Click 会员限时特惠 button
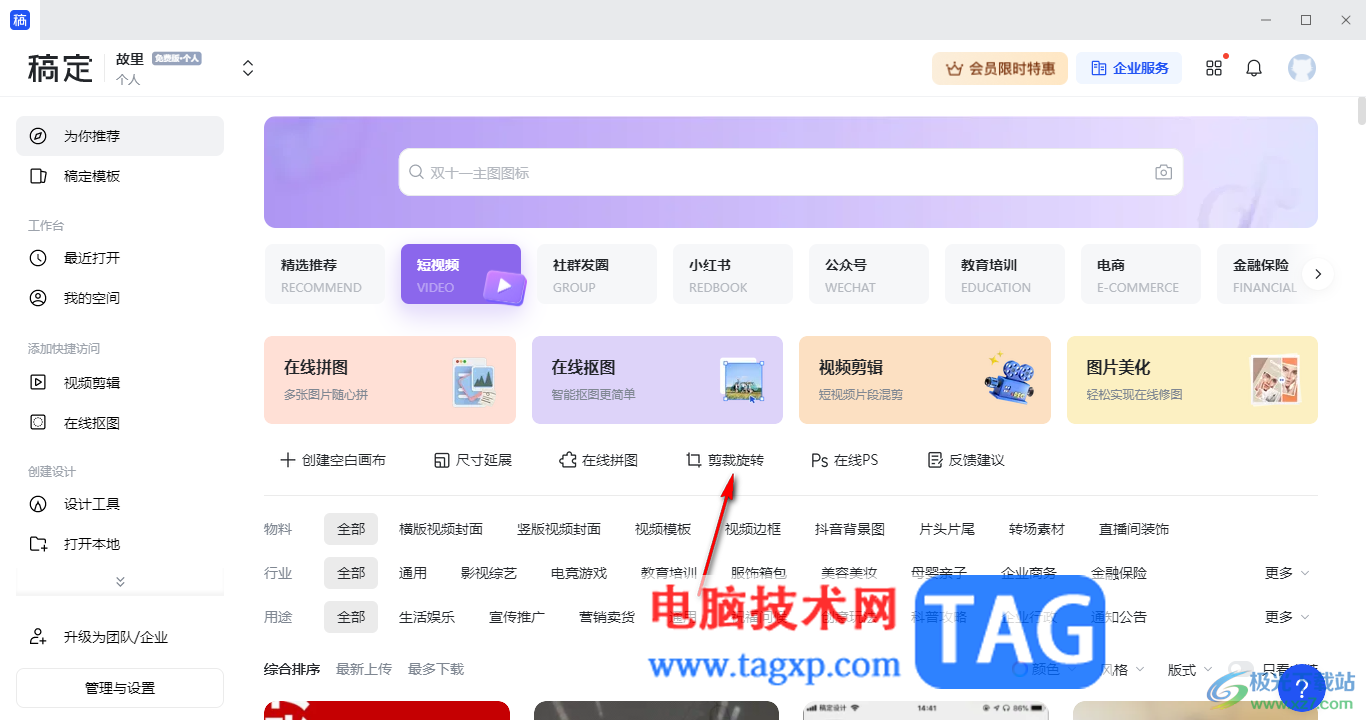 (1000, 68)
